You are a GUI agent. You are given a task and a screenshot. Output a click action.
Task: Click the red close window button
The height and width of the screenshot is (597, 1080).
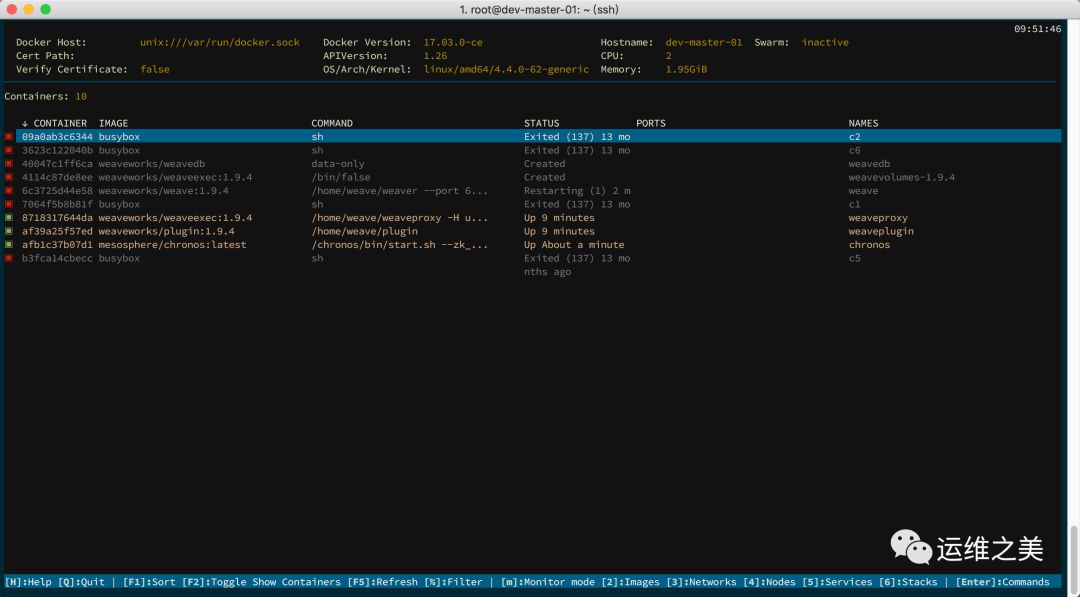[12, 9]
